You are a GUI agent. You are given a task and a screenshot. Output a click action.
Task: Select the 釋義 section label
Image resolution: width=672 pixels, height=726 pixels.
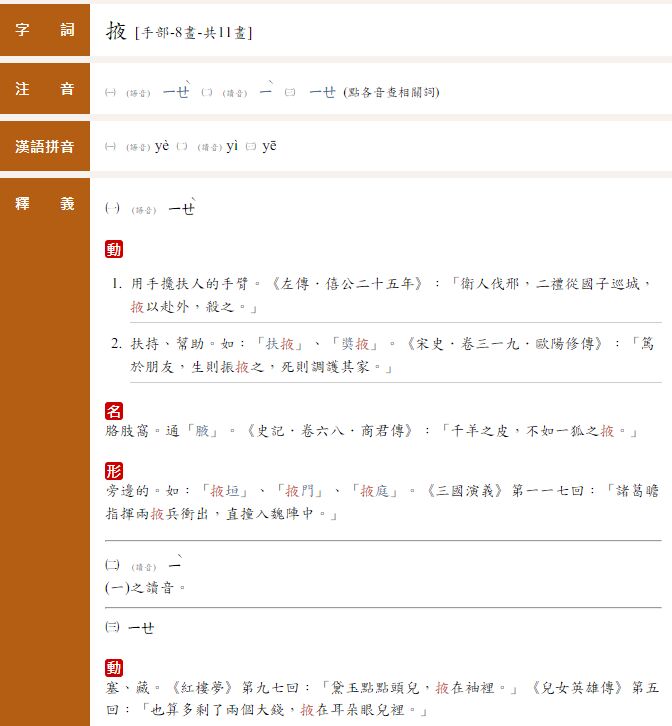45,204
